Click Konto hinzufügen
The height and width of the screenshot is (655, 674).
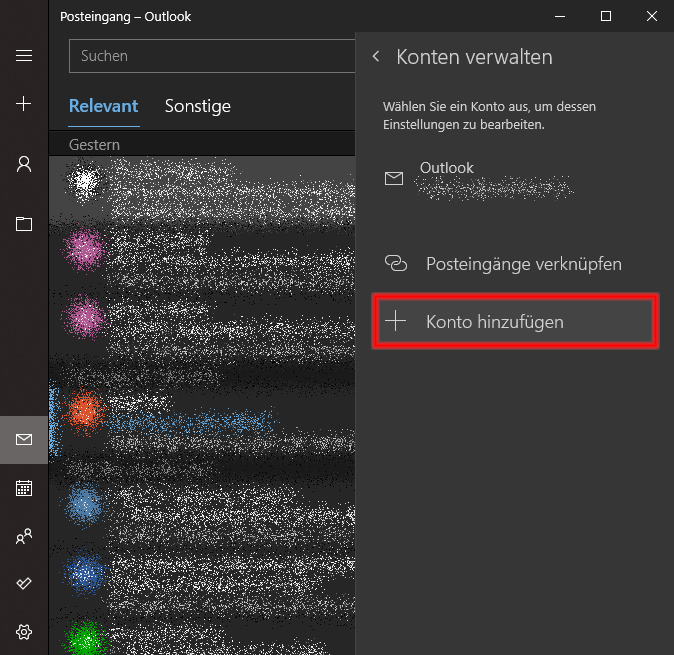[515, 321]
